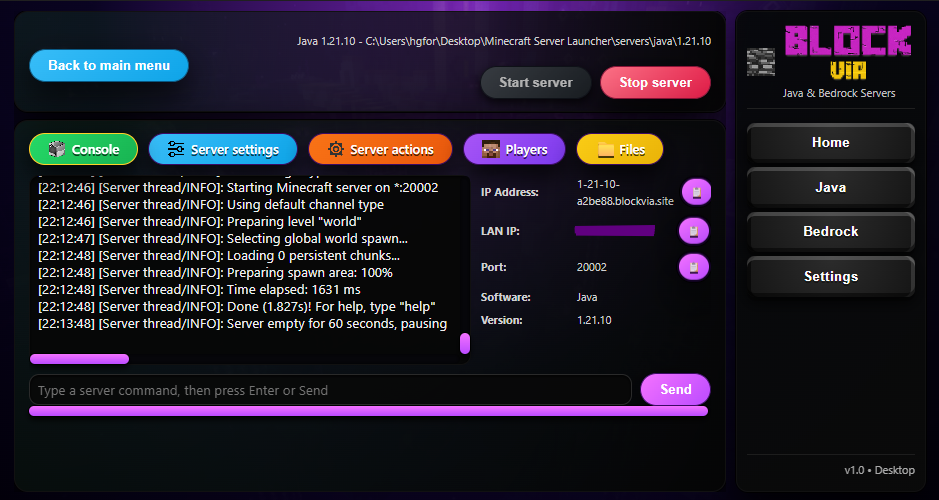Viewport: 939px width, 500px height.
Task: Click the Software value Java
Action: point(587,297)
